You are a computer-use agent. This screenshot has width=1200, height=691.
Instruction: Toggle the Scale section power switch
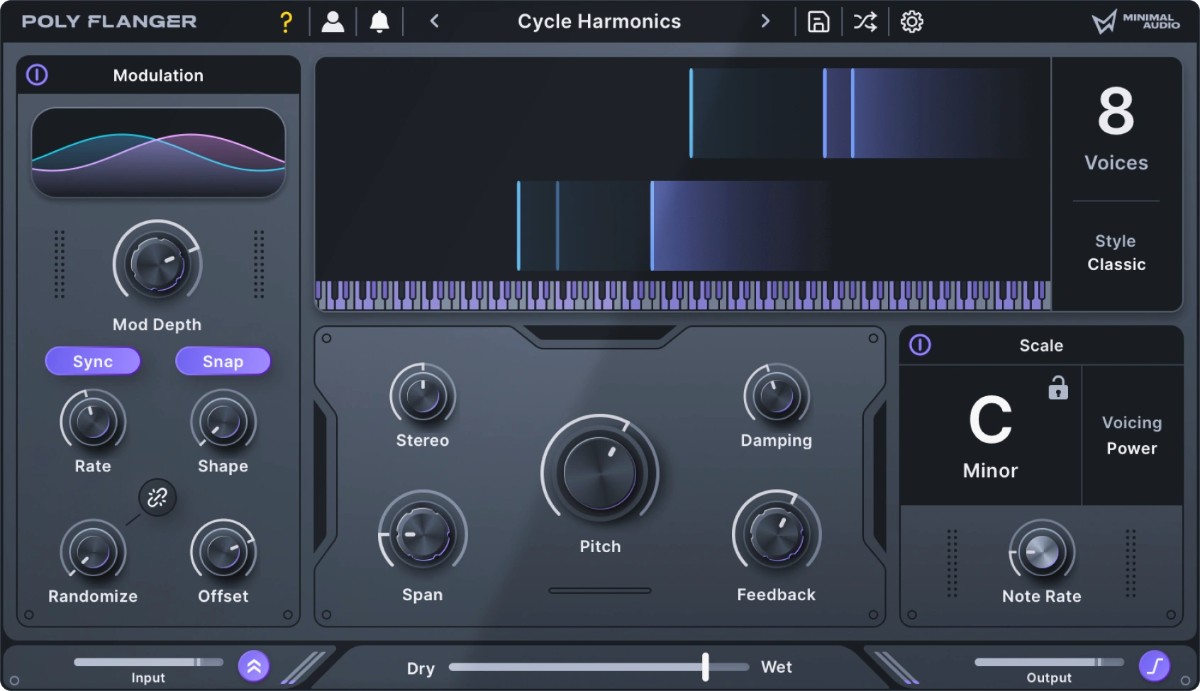pyautogui.click(x=919, y=346)
